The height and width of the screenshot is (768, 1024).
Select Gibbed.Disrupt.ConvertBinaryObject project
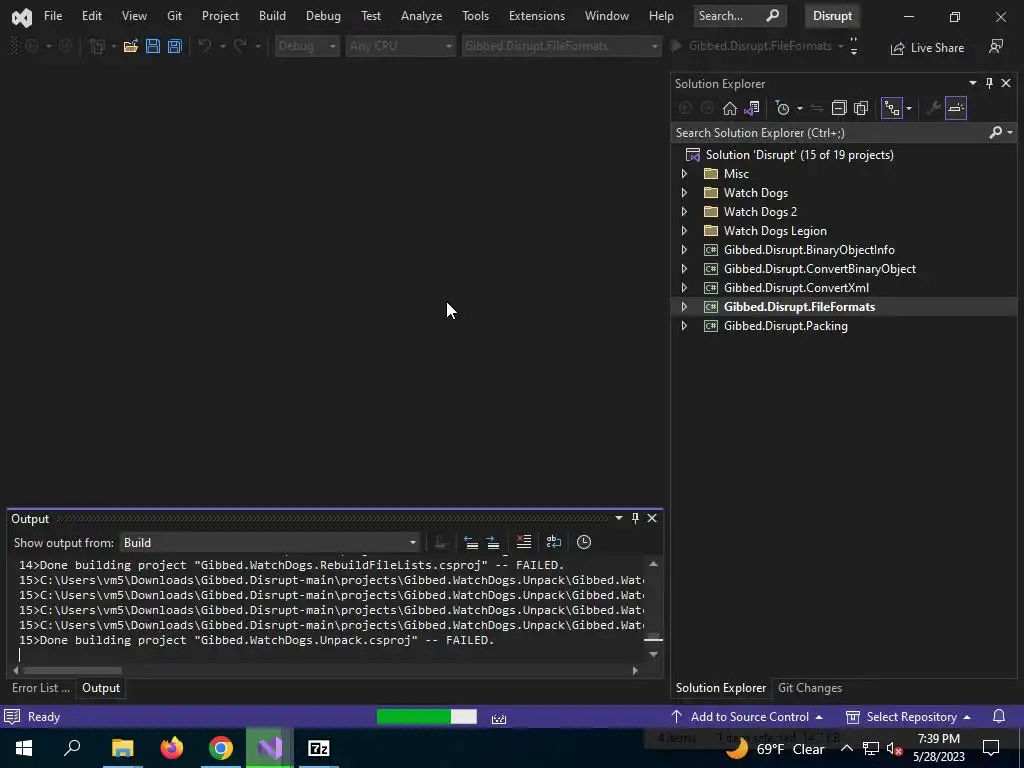point(820,268)
